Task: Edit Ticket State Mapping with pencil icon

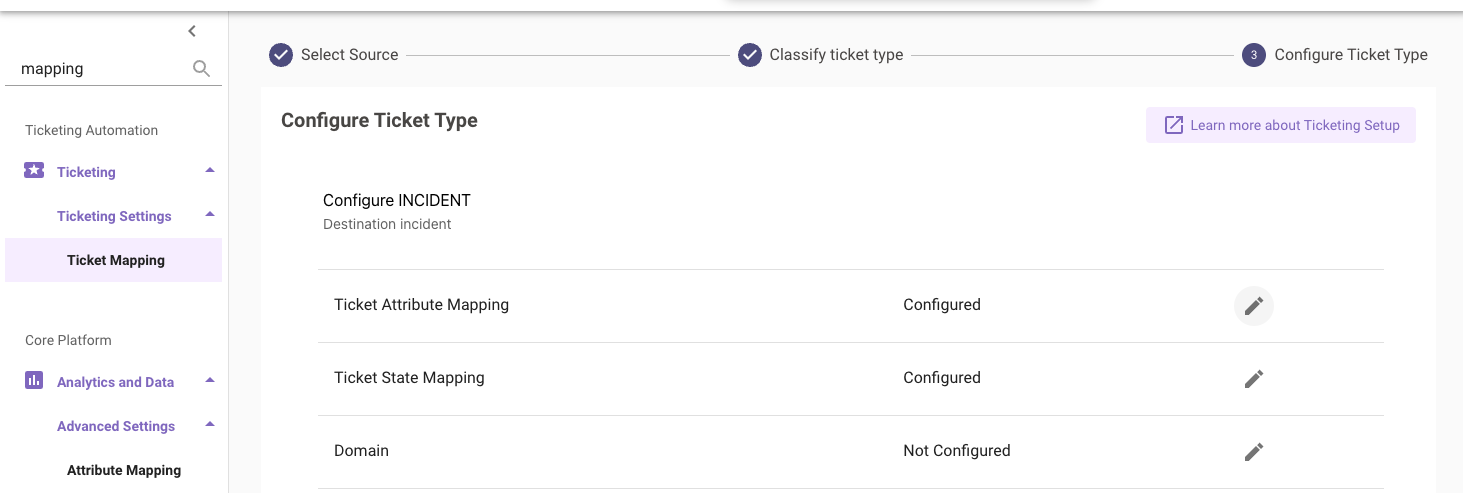Action: (1253, 378)
